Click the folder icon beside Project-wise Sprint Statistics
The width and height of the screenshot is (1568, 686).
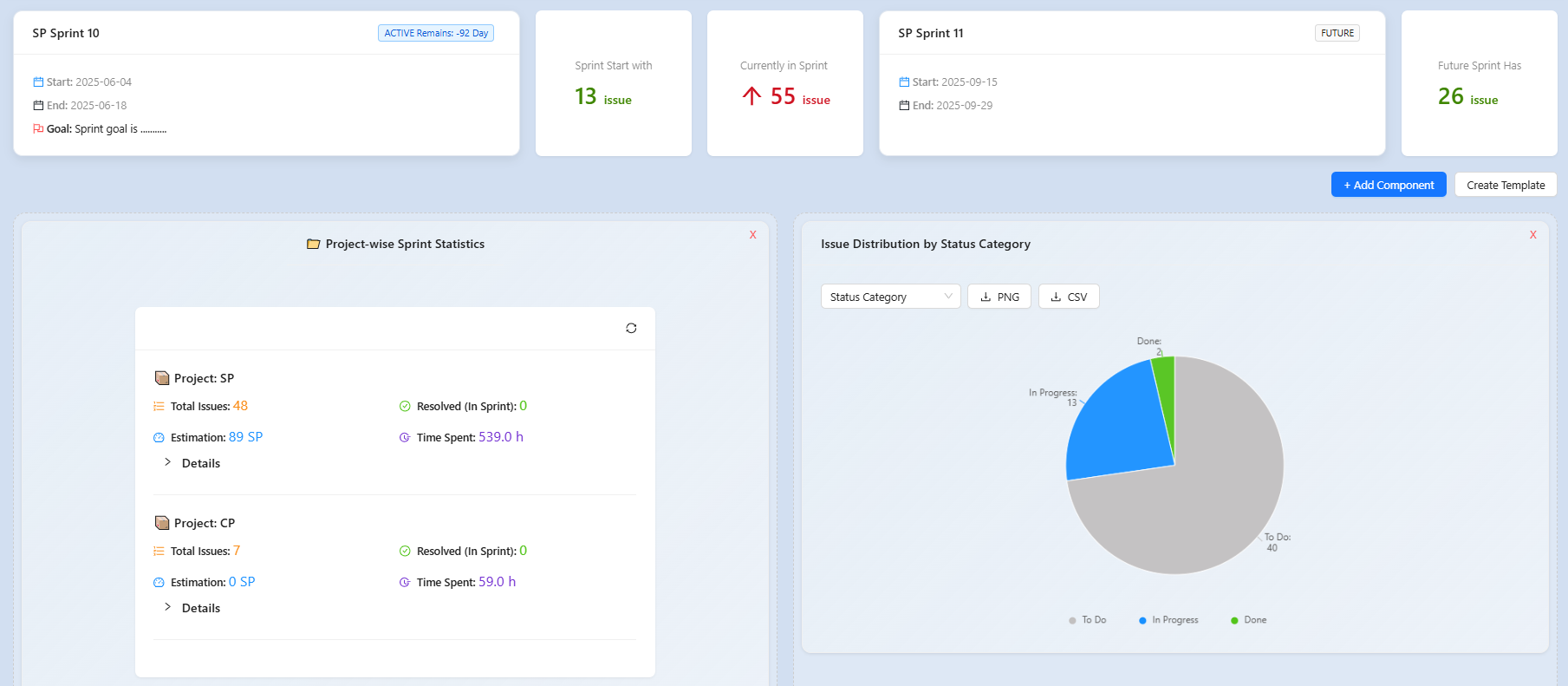[314, 245]
